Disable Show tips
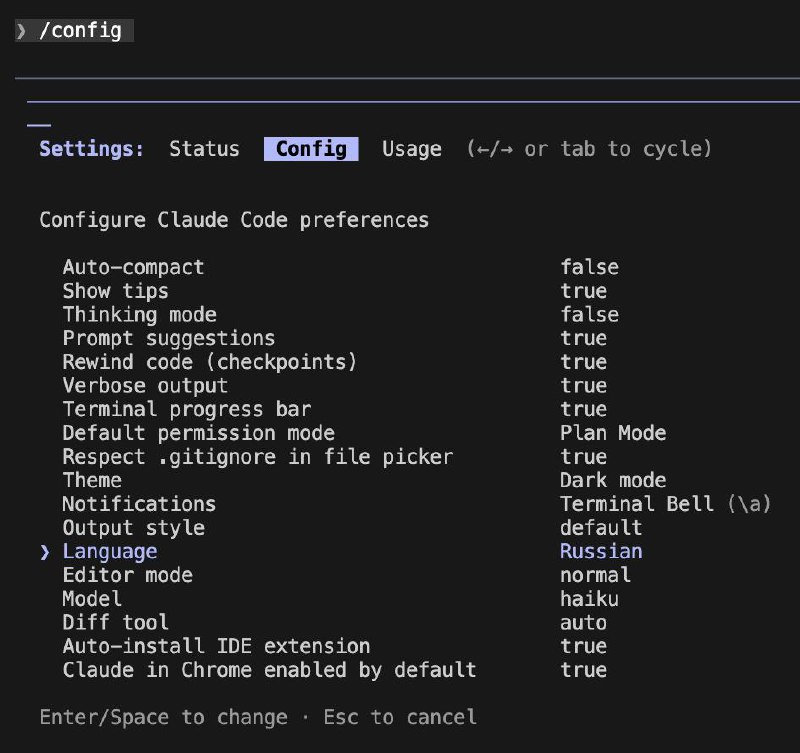 click(x=113, y=291)
